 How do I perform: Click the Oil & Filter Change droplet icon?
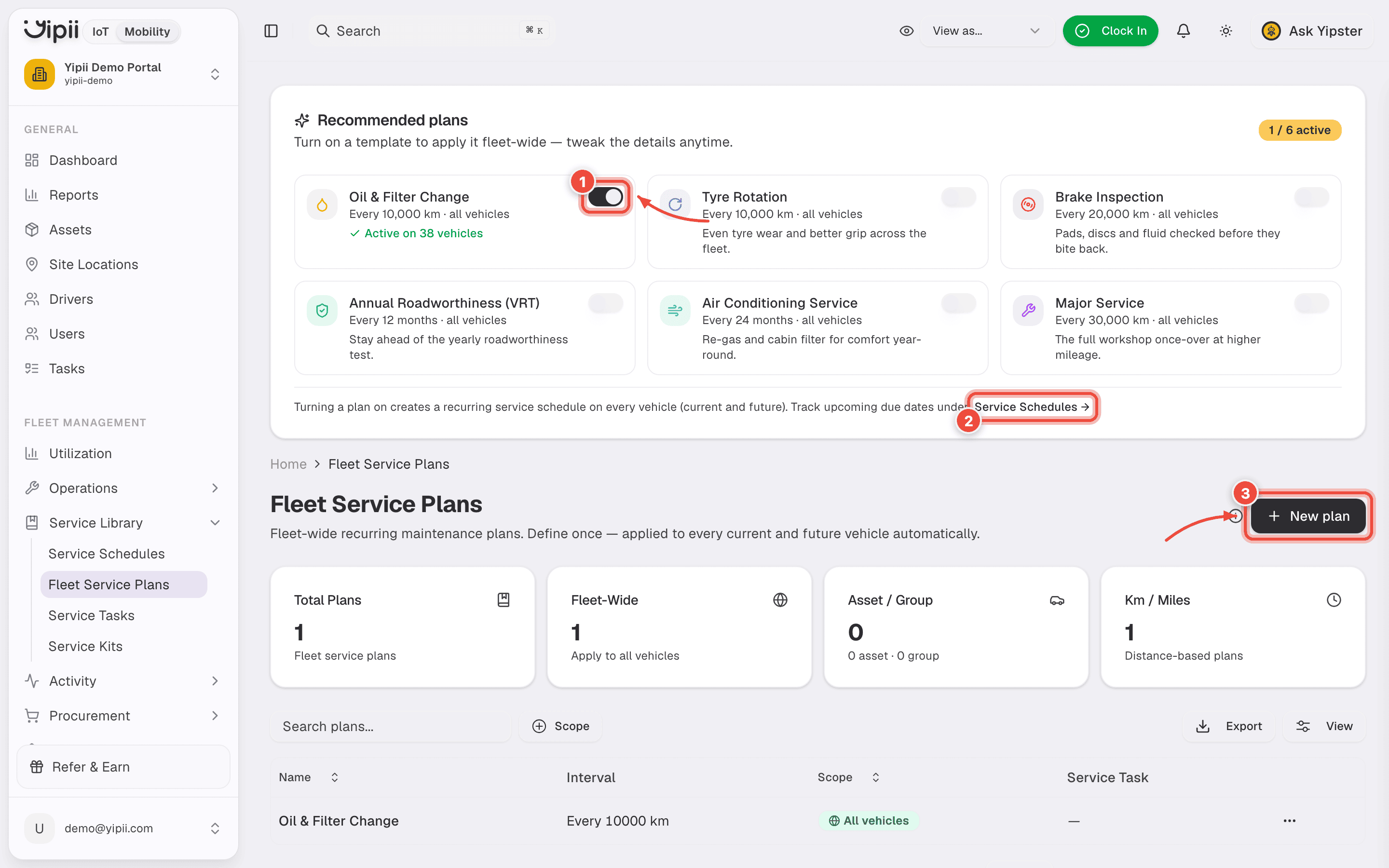322,204
